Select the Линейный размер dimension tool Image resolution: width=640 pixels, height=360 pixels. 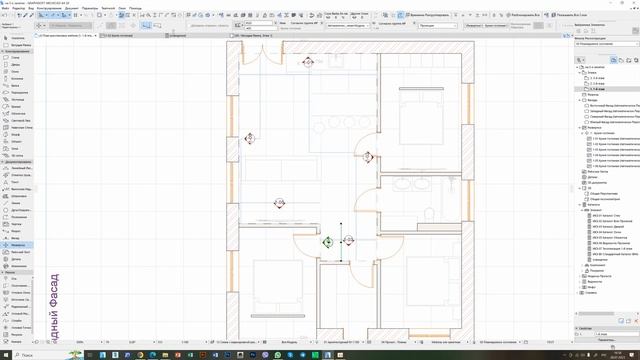click(16, 168)
